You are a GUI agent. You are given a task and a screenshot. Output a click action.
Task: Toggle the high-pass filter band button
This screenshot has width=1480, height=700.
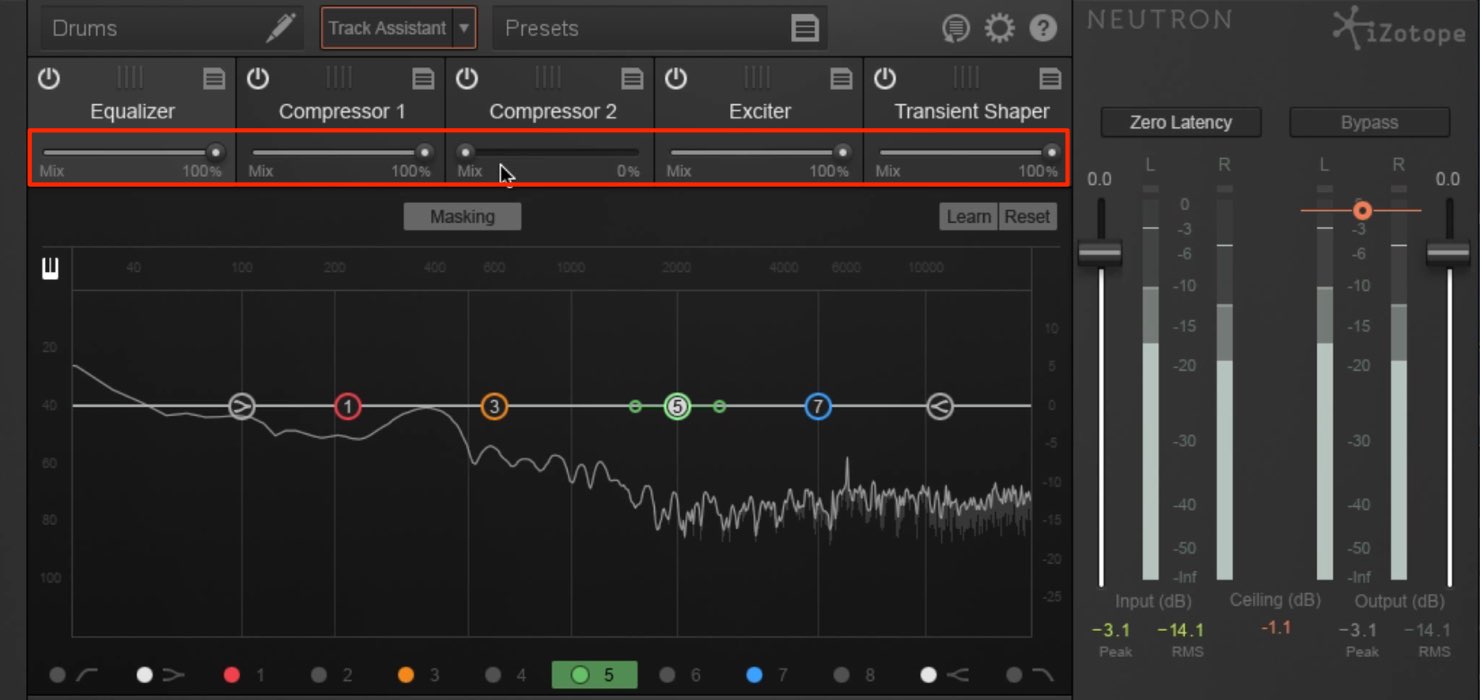click(74, 675)
